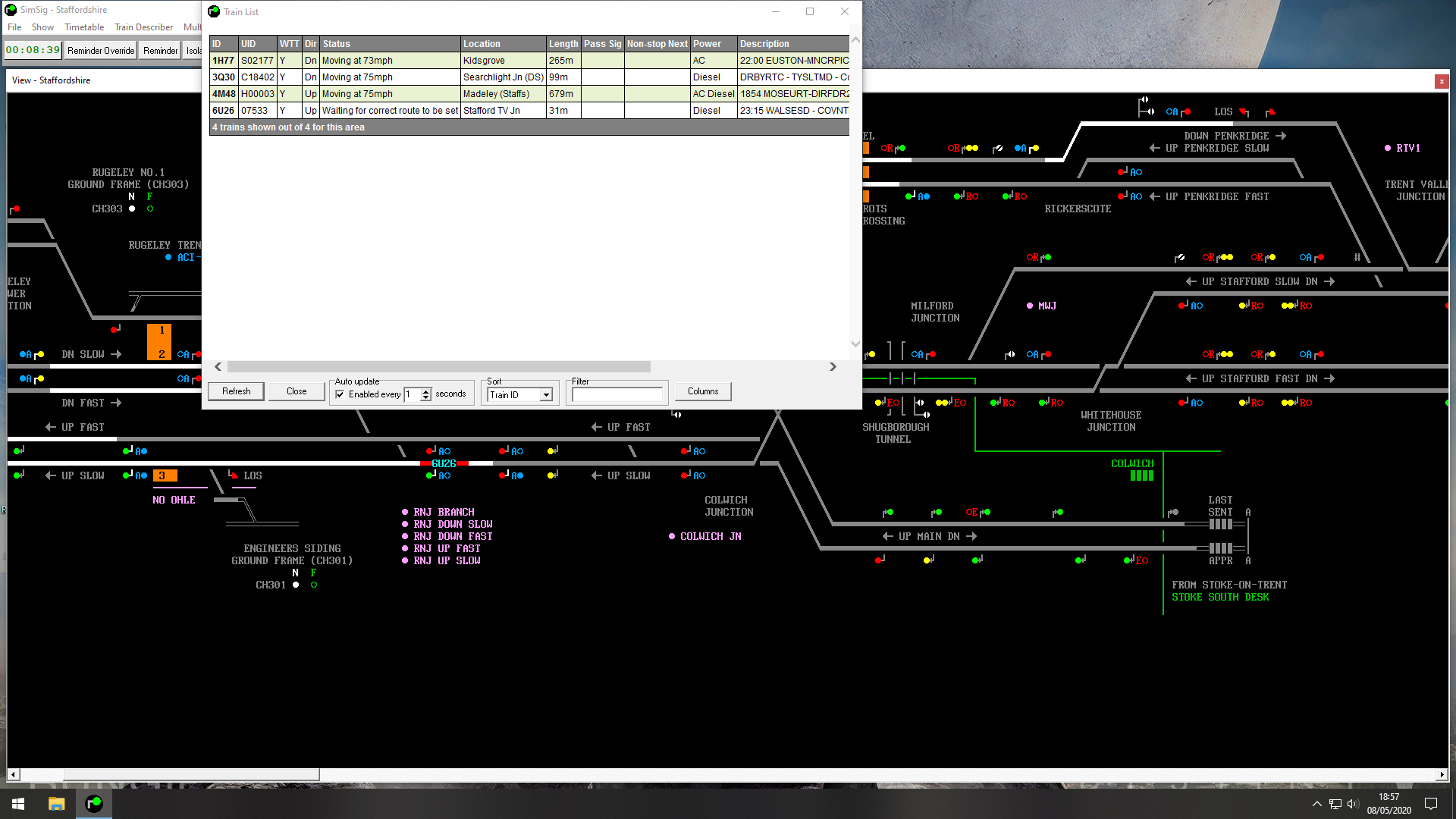The height and width of the screenshot is (819, 1456).
Task: Click the red signal above platform 1 block
Action: (115, 329)
